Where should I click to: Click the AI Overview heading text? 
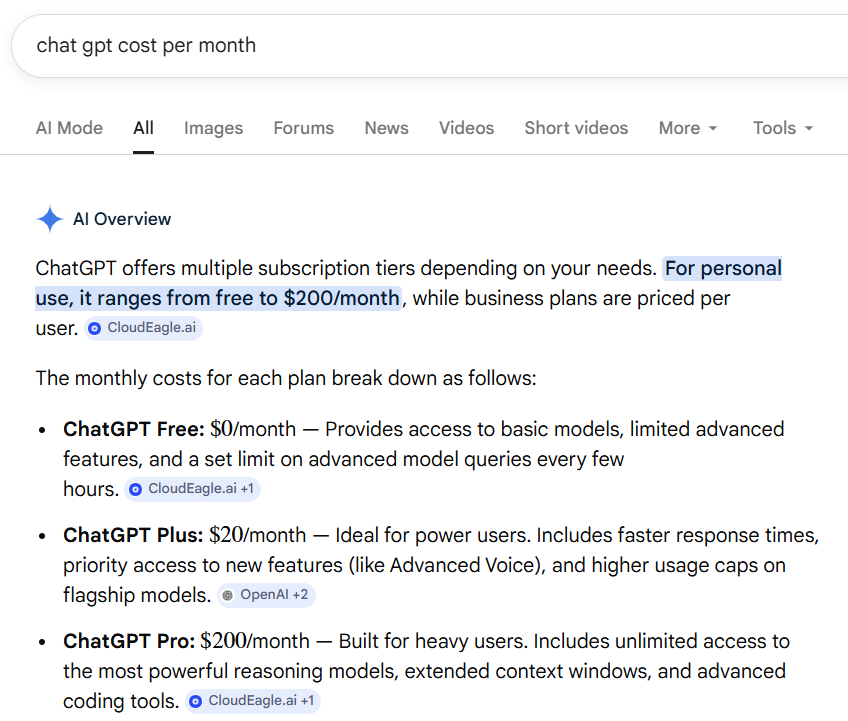122,219
